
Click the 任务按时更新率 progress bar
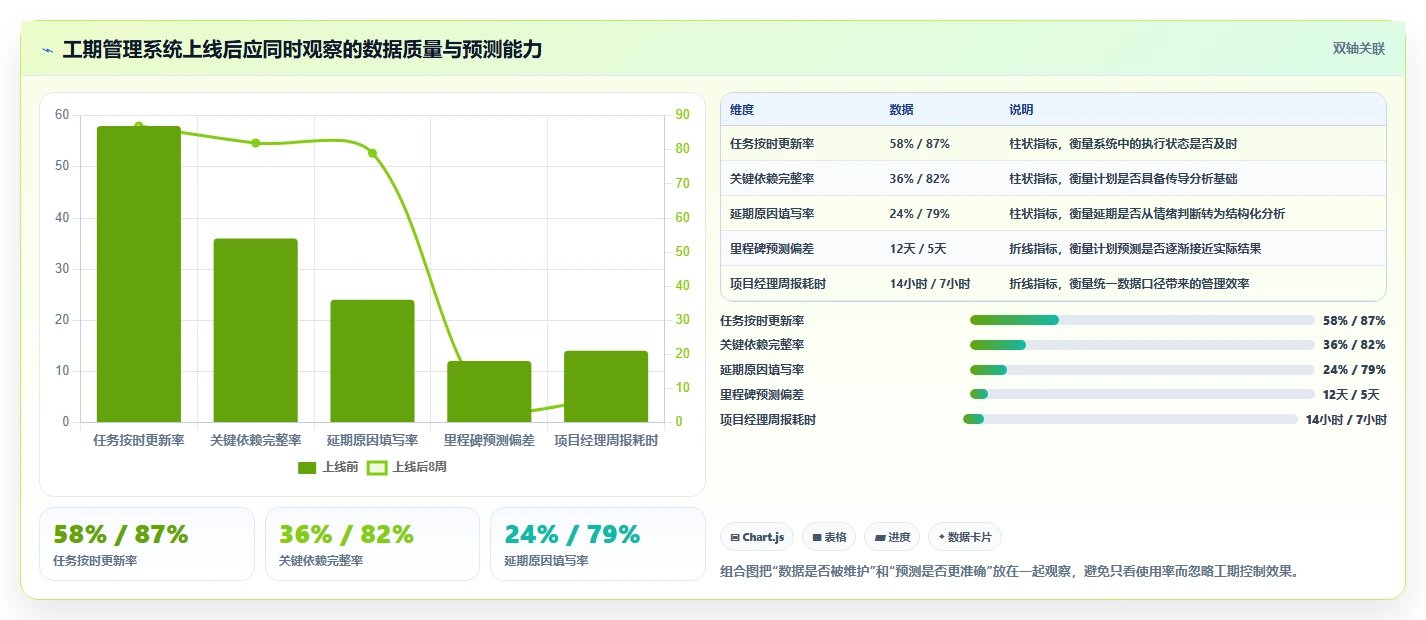(1142, 320)
